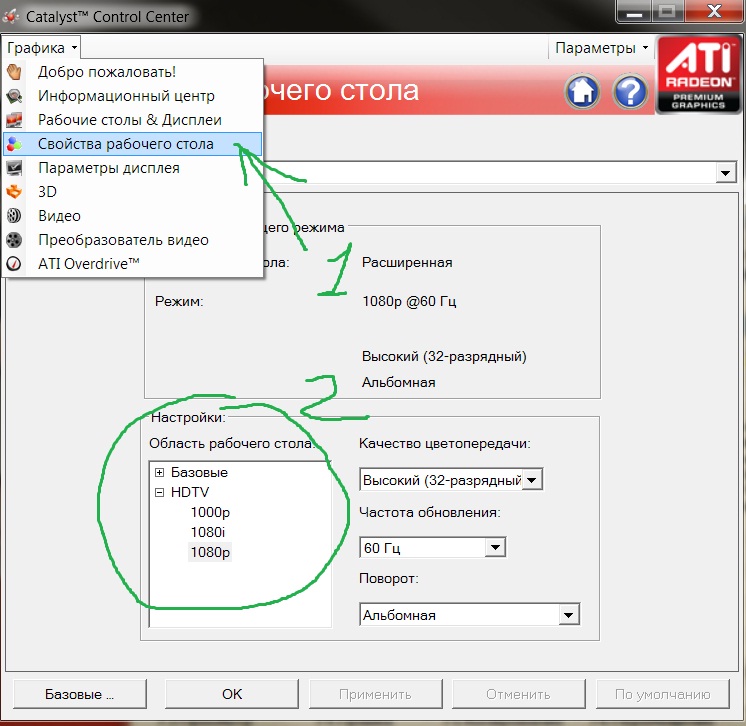Choose Свойства рабочего стола menu item
The width and height of the screenshot is (746, 726).
tap(133, 144)
